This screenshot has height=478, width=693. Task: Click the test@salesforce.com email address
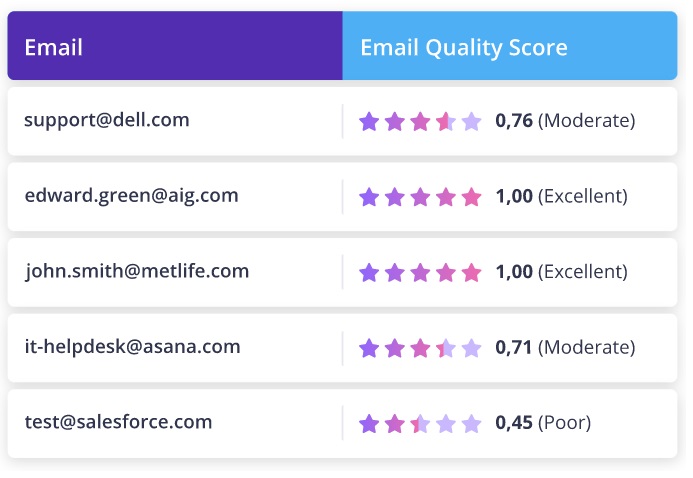pyautogui.click(x=119, y=422)
